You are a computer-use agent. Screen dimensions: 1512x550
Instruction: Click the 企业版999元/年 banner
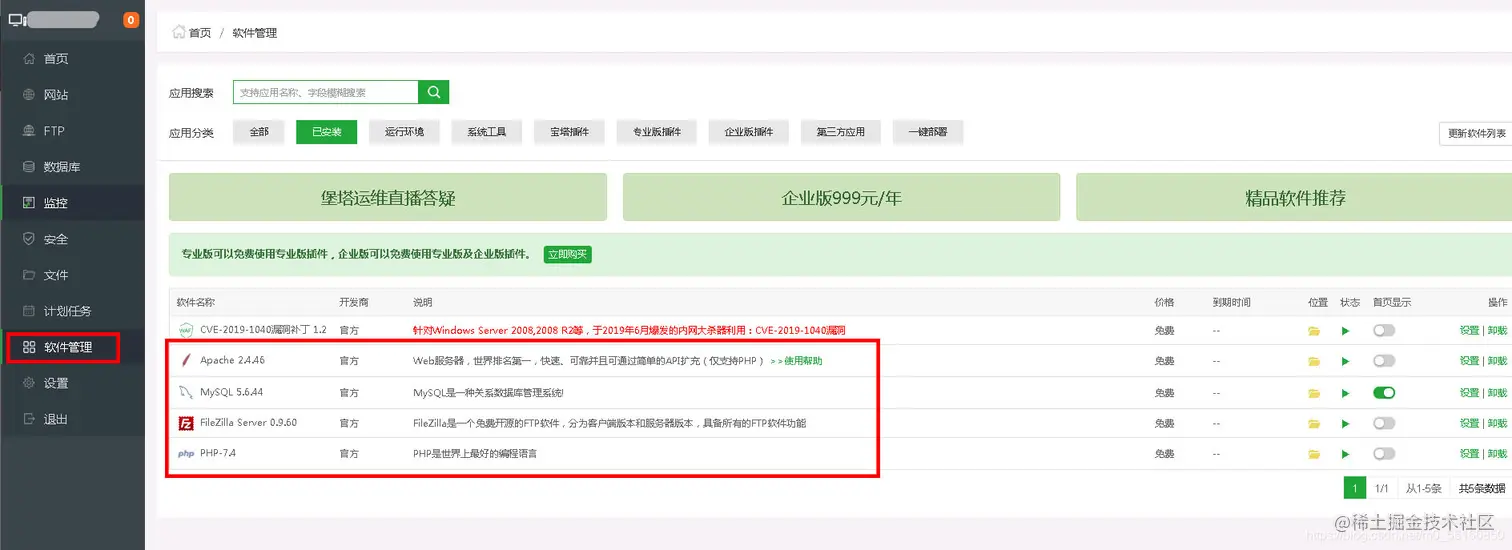click(x=841, y=197)
